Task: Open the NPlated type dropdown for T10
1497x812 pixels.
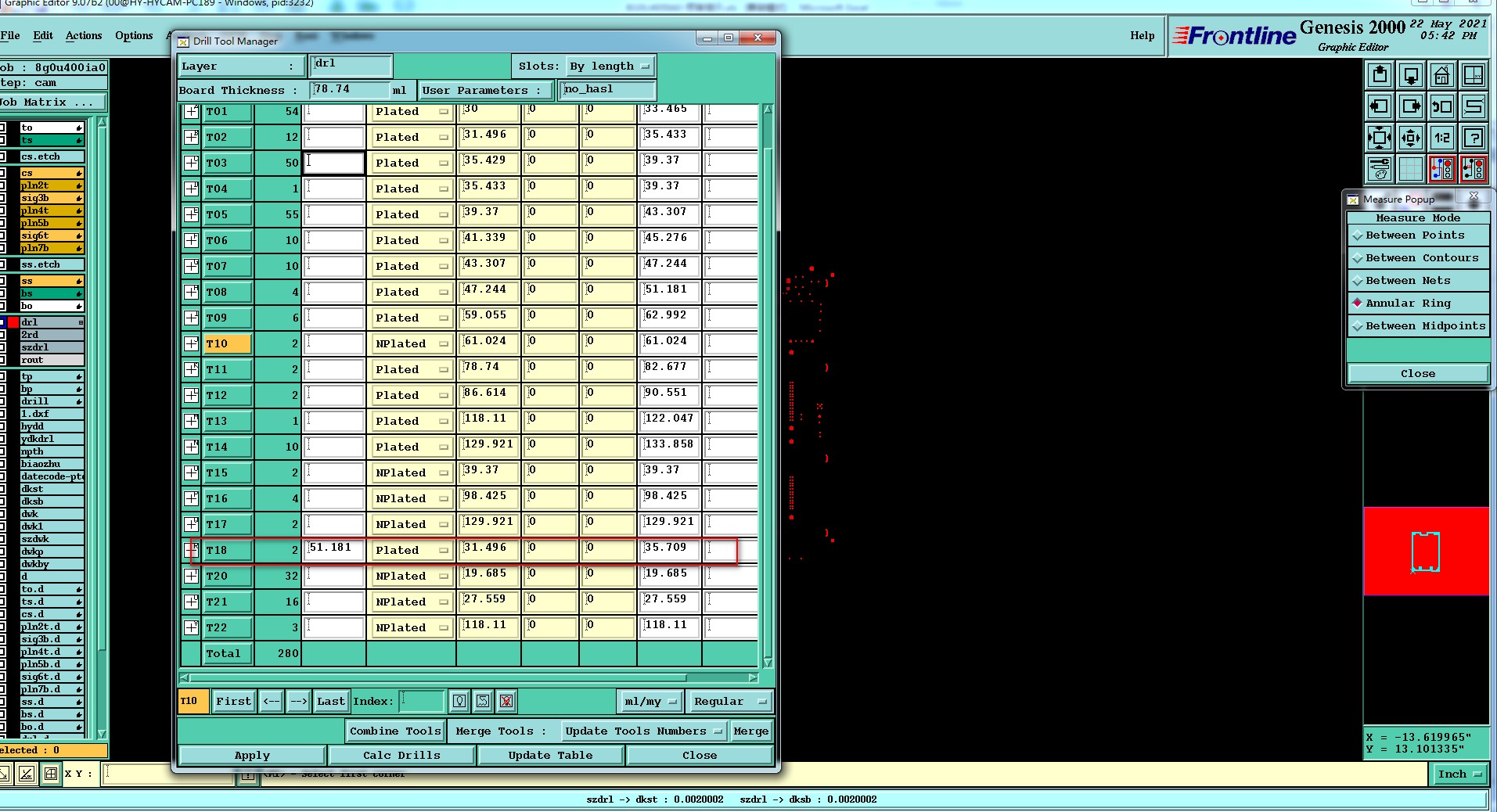Action: [x=412, y=343]
